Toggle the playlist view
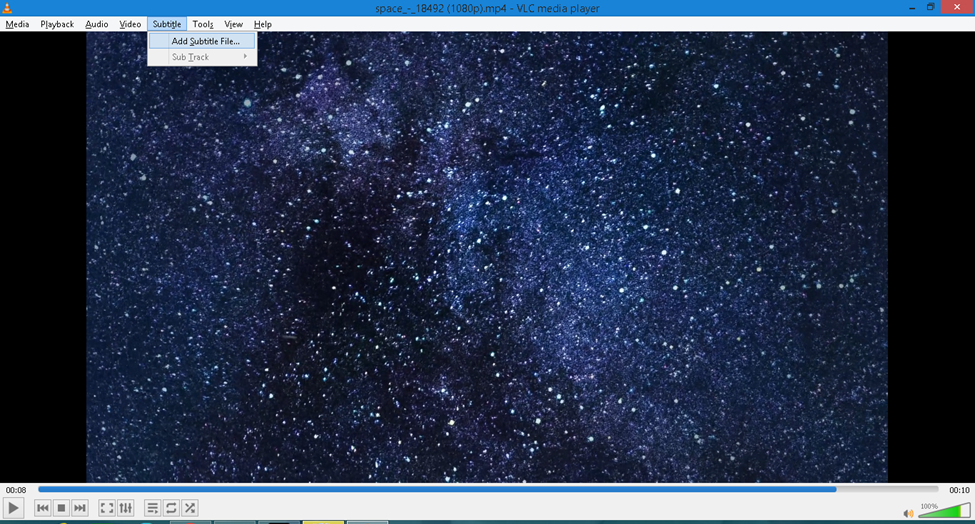Viewport: 975px width, 524px height. [152, 508]
